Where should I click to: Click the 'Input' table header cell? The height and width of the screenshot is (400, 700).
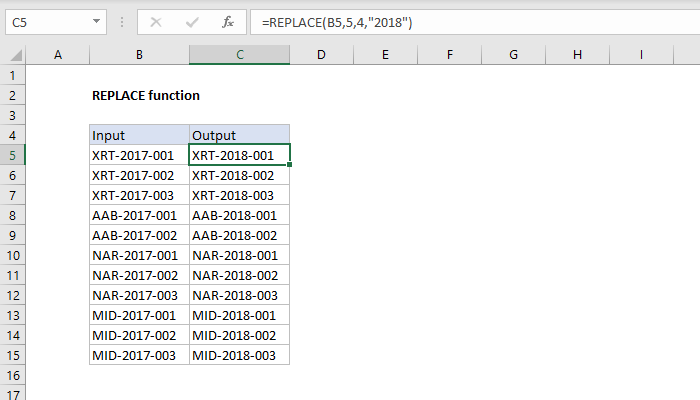point(139,135)
